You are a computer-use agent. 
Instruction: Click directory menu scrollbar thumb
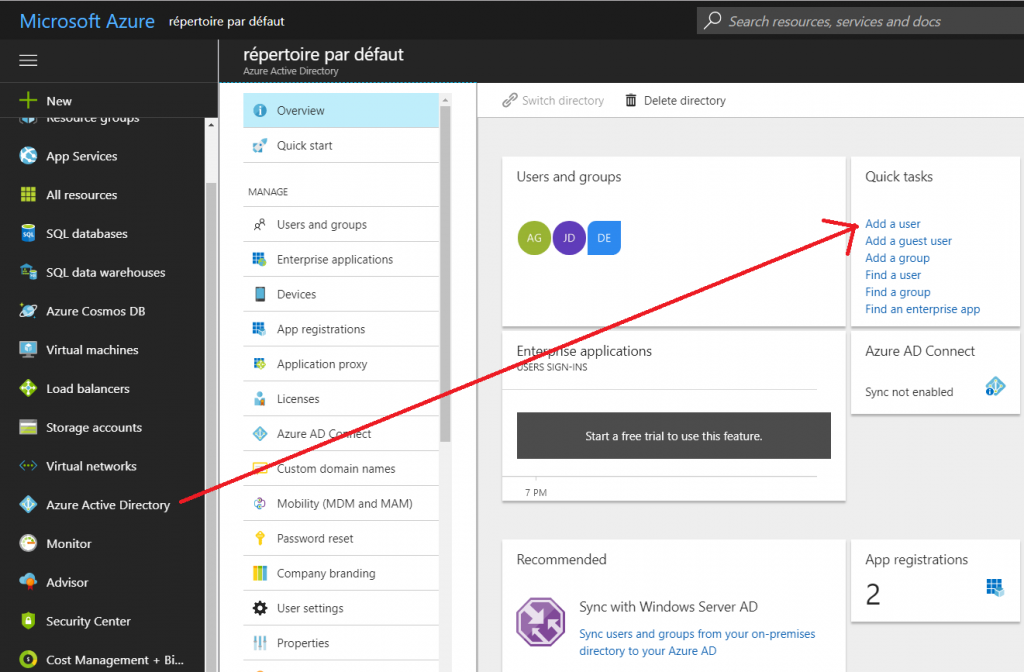click(445, 273)
